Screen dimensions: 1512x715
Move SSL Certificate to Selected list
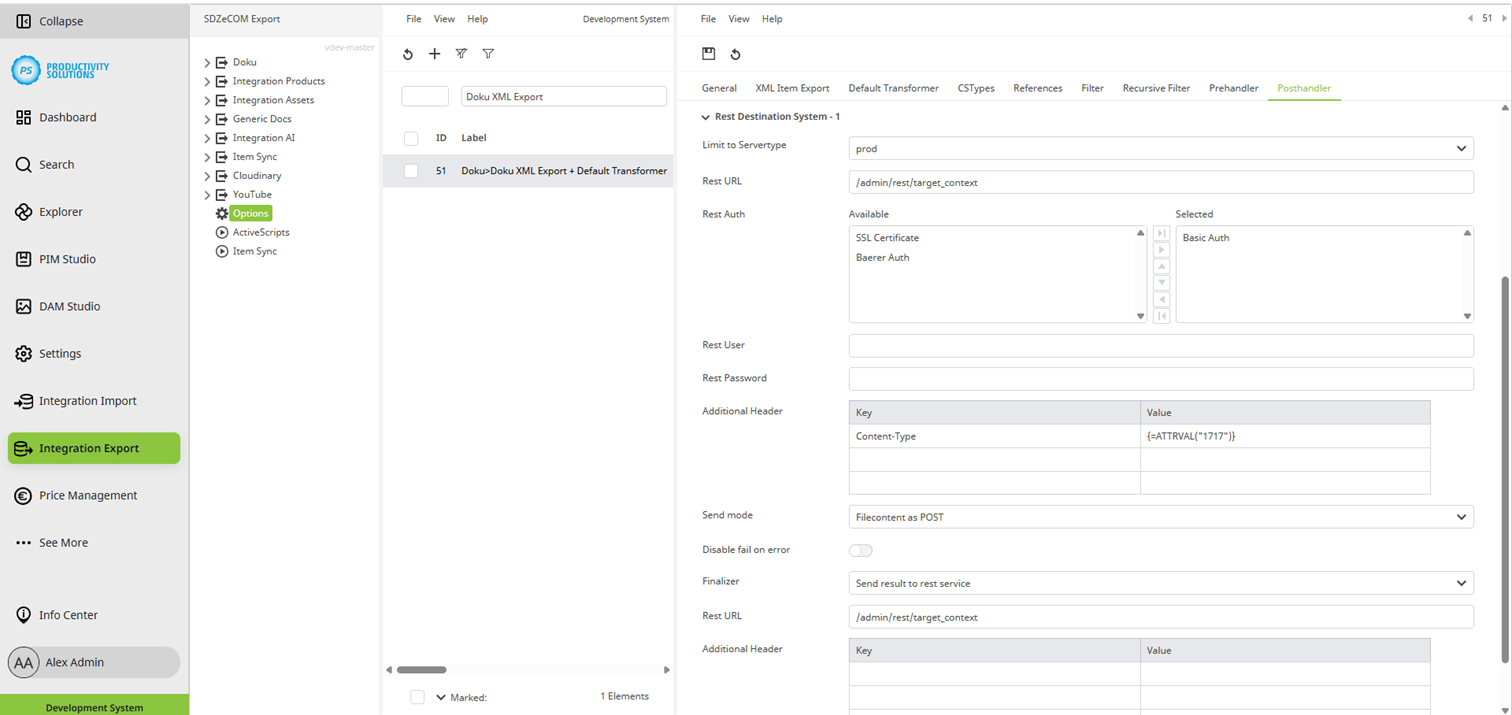(x=1162, y=250)
